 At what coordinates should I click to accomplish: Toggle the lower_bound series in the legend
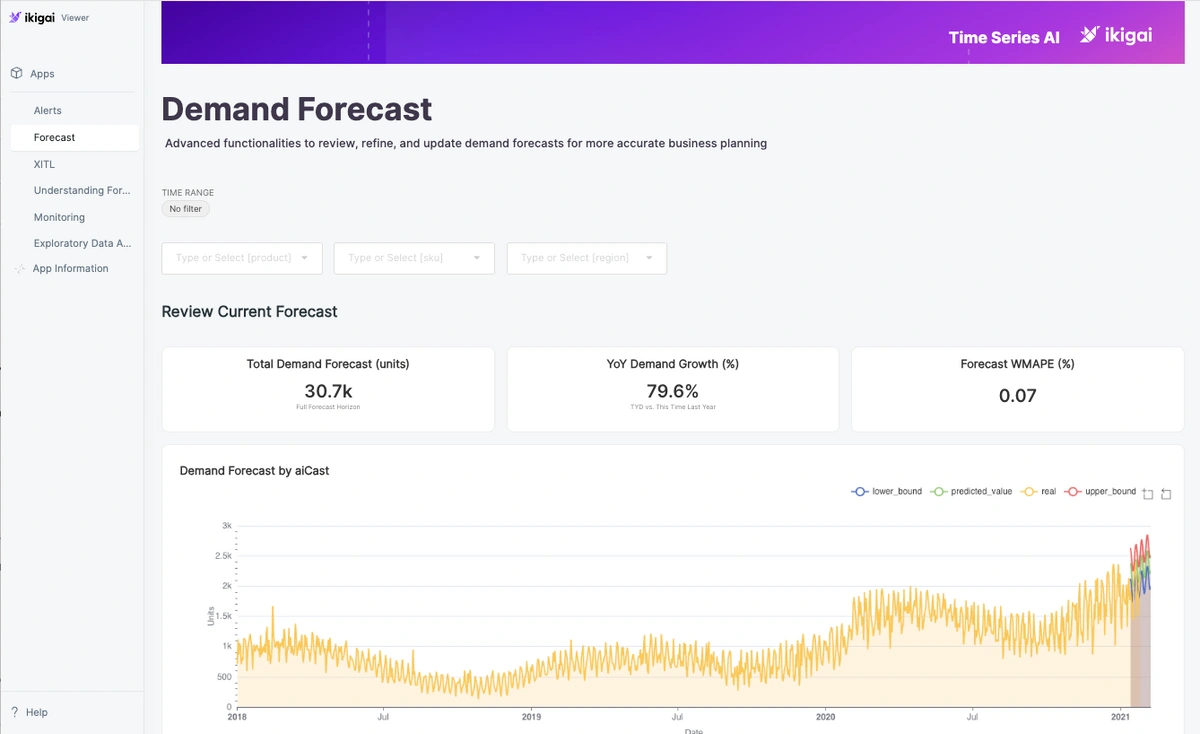[886, 492]
